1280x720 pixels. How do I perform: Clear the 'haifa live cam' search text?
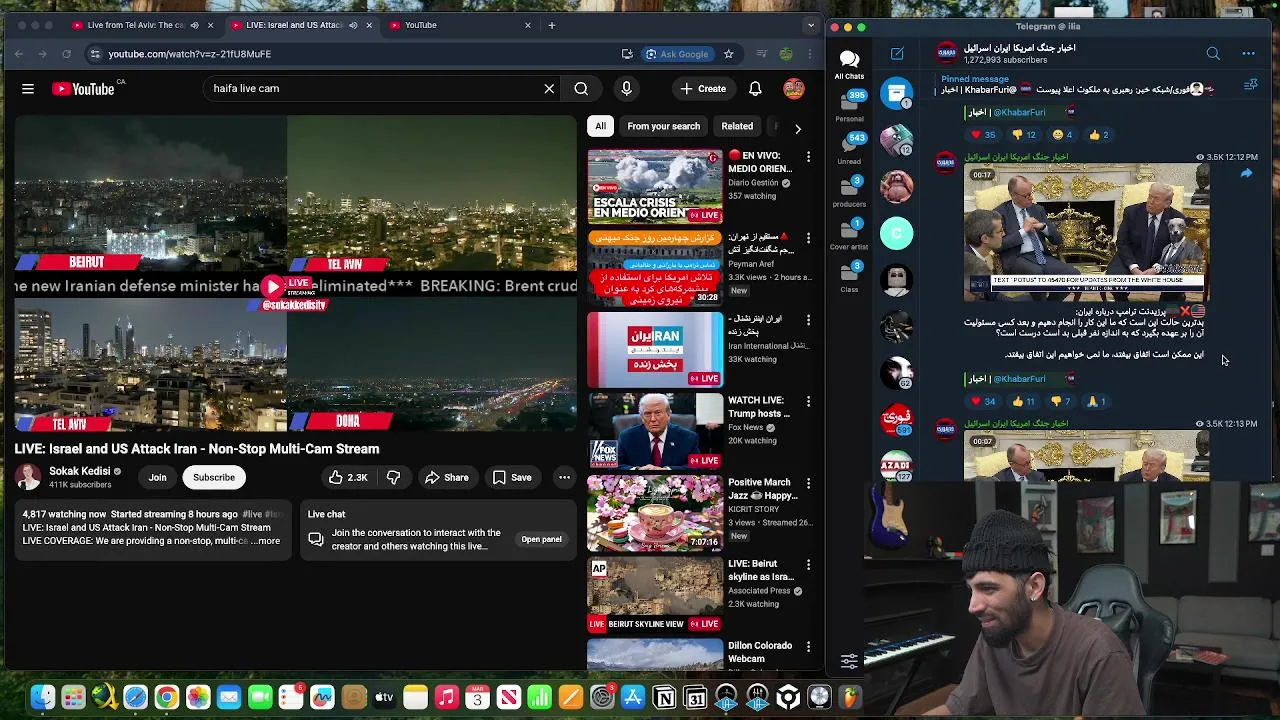pyautogui.click(x=549, y=89)
